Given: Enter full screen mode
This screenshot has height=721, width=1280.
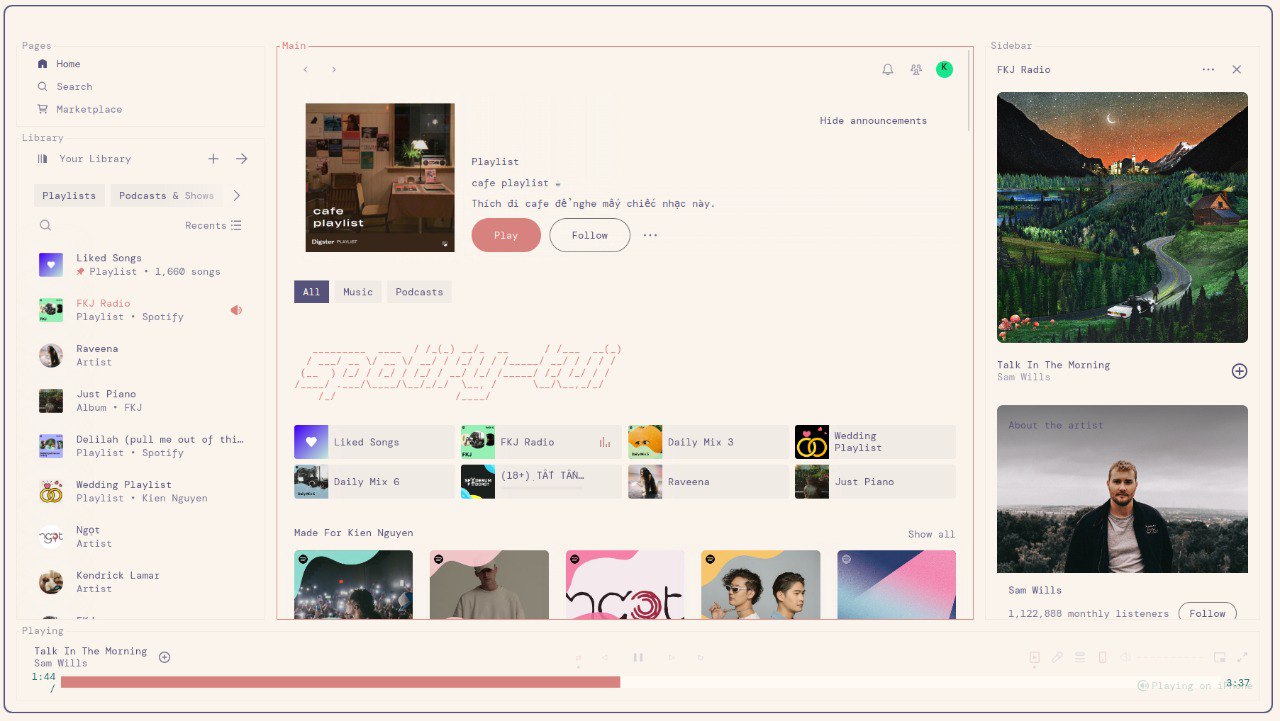Looking at the screenshot, I should [x=1243, y=657].
